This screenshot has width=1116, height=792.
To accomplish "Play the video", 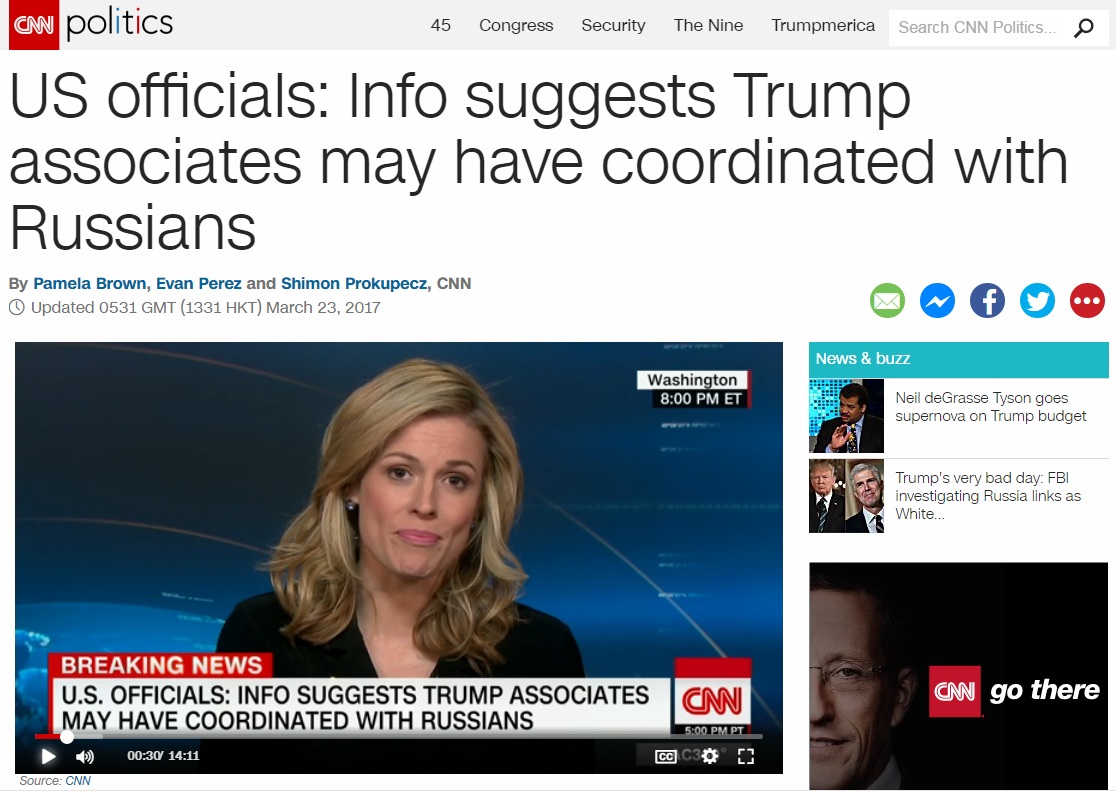I will point(48,756).
